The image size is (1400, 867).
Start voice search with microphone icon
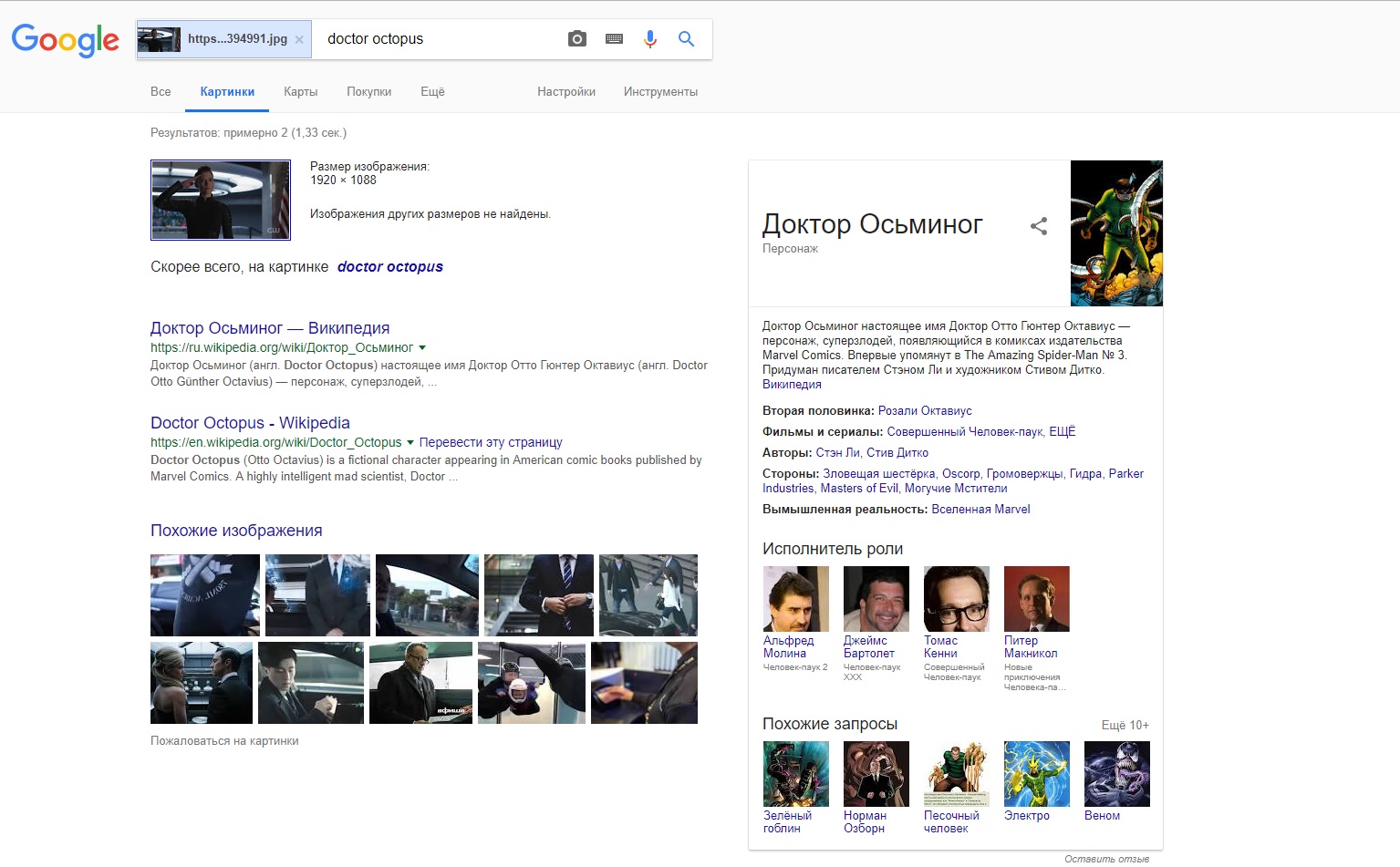tap(650, 39)
